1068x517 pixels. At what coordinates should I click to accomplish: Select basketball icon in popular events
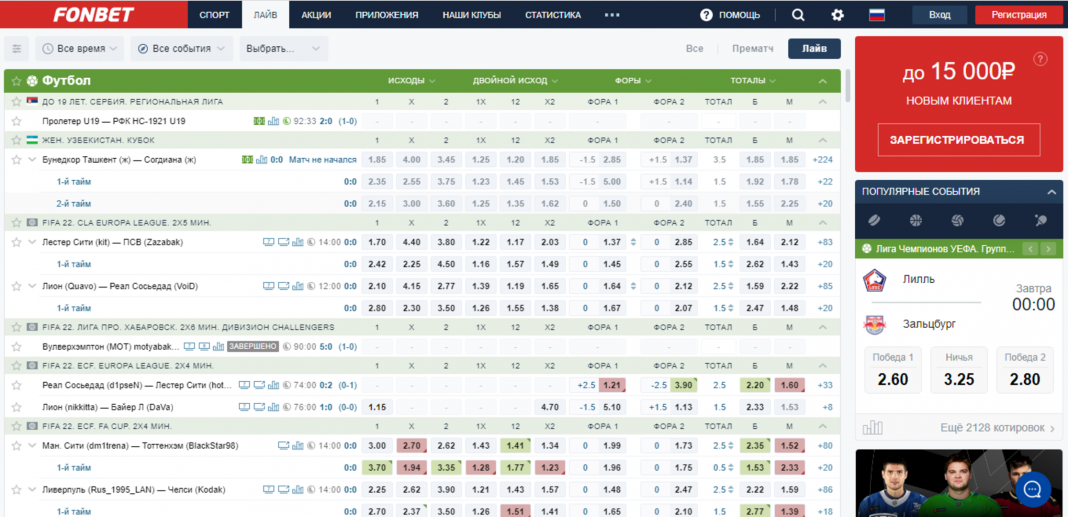coord(915,220)
